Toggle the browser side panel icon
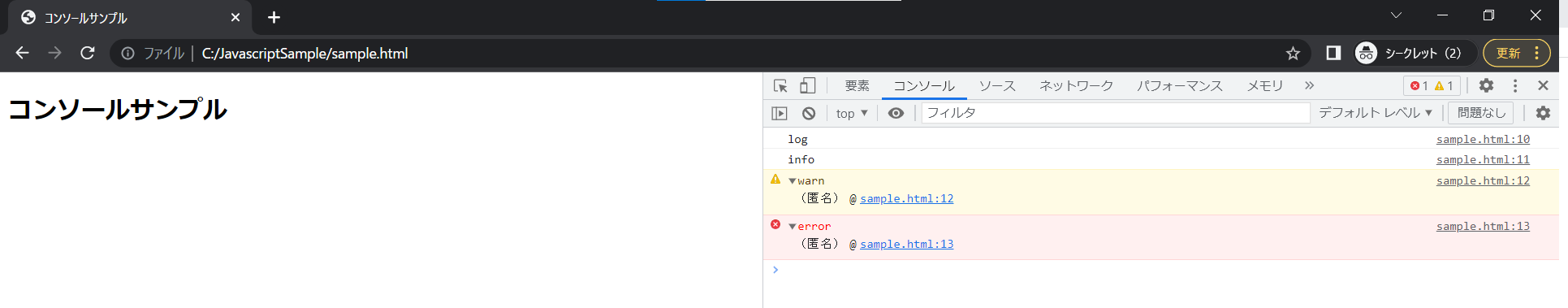The width and height of the screenshot is (1568, 308). [x=1333, y=53]
